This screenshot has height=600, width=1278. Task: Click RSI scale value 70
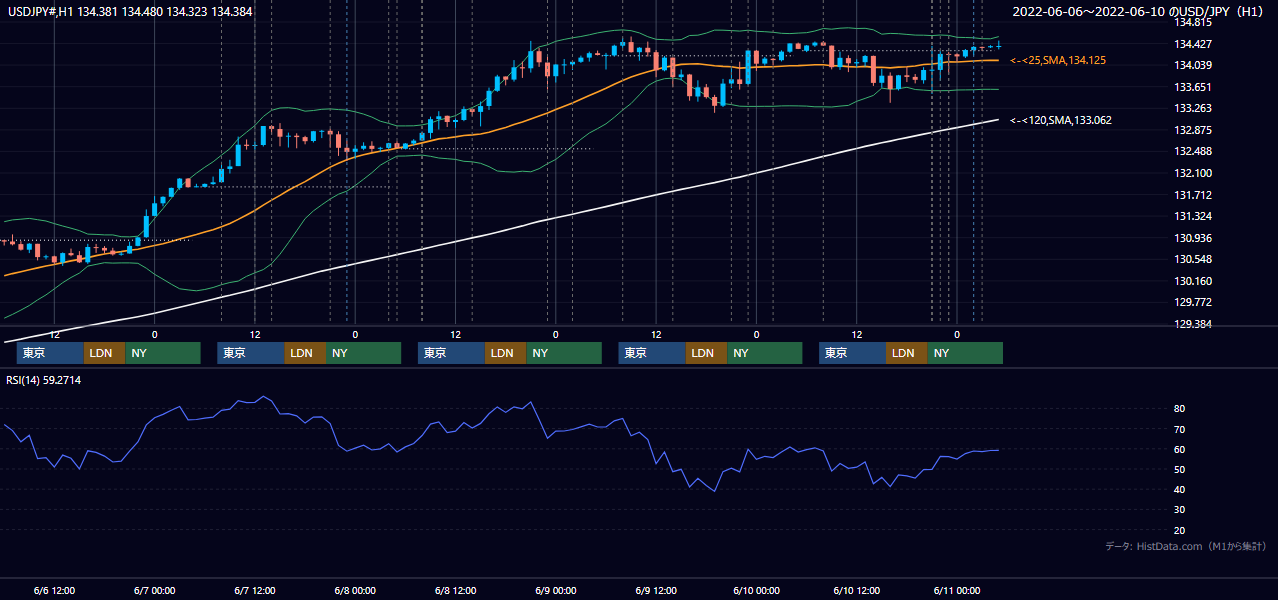coord(1179,429)
